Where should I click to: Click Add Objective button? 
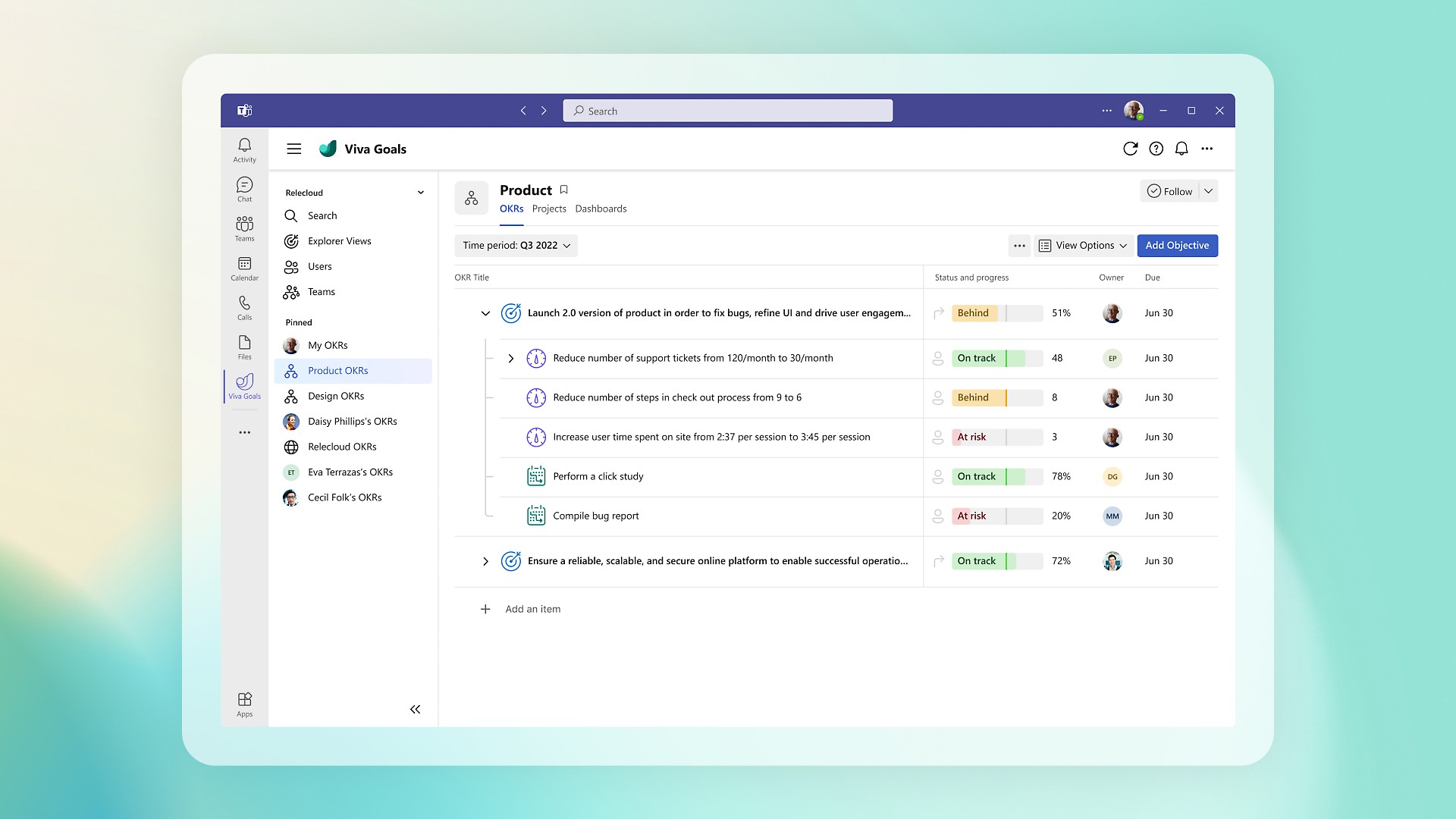1177,245
